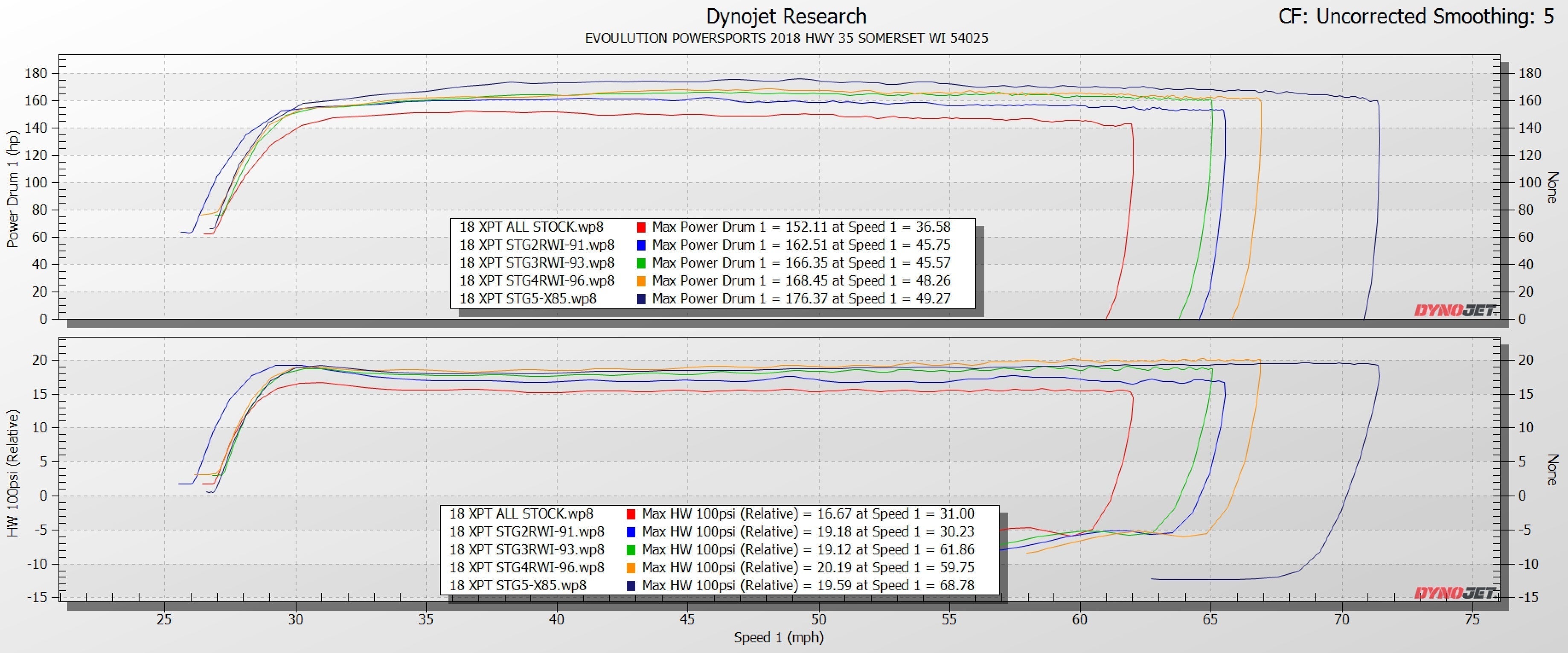
Task: Click orange STG4RWI-96 swatch in HW legend
Action: [x=631, y=568]
